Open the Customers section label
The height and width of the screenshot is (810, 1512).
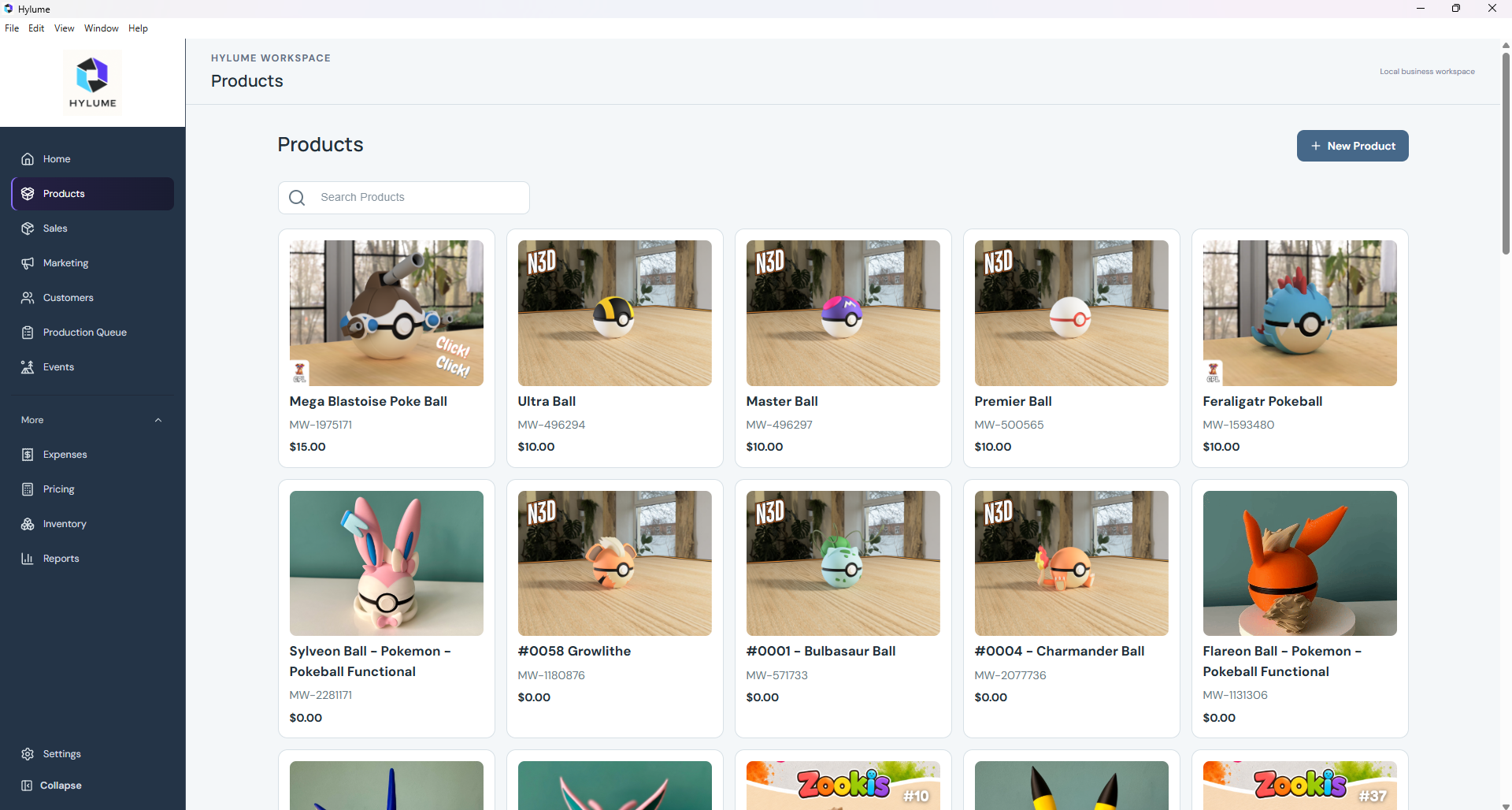68,298
